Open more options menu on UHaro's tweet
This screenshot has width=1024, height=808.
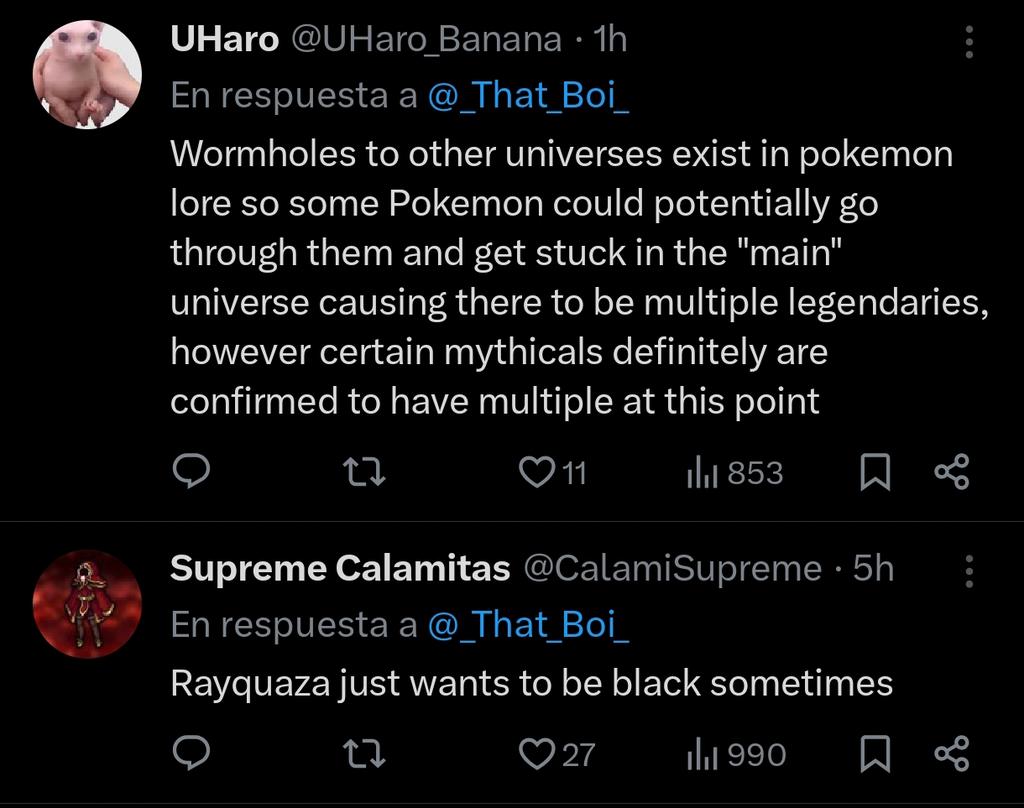(x=969, y=42)
